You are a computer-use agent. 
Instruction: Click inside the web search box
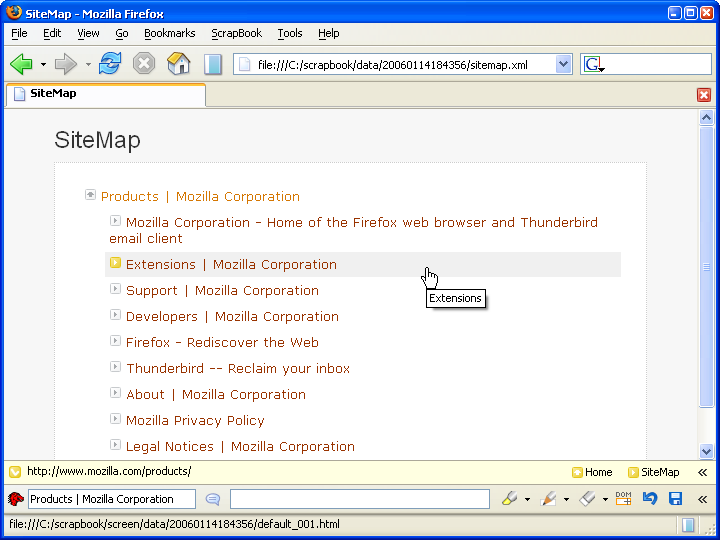point(658,64)
